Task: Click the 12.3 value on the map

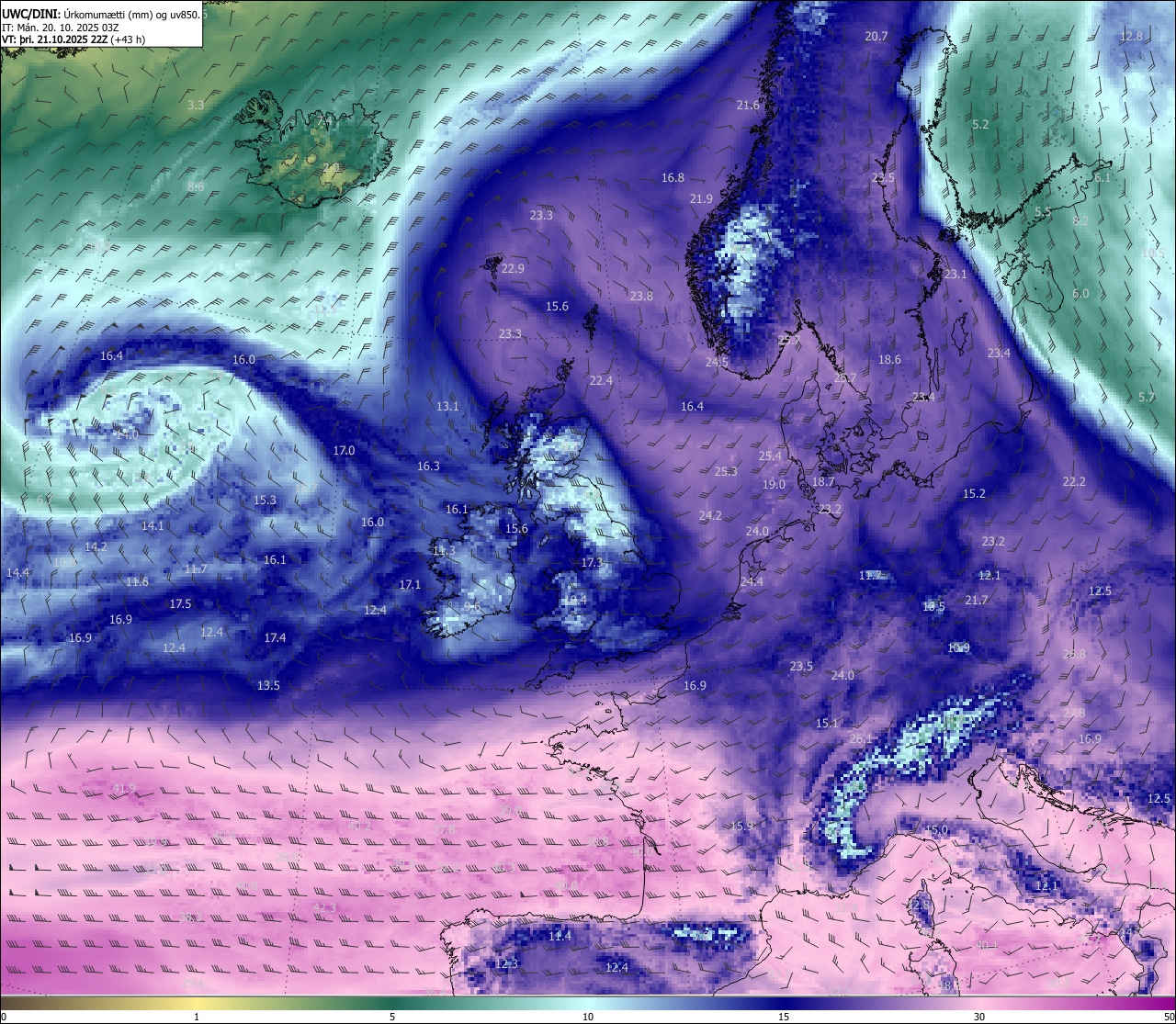Action: click(x=506, y=964)
